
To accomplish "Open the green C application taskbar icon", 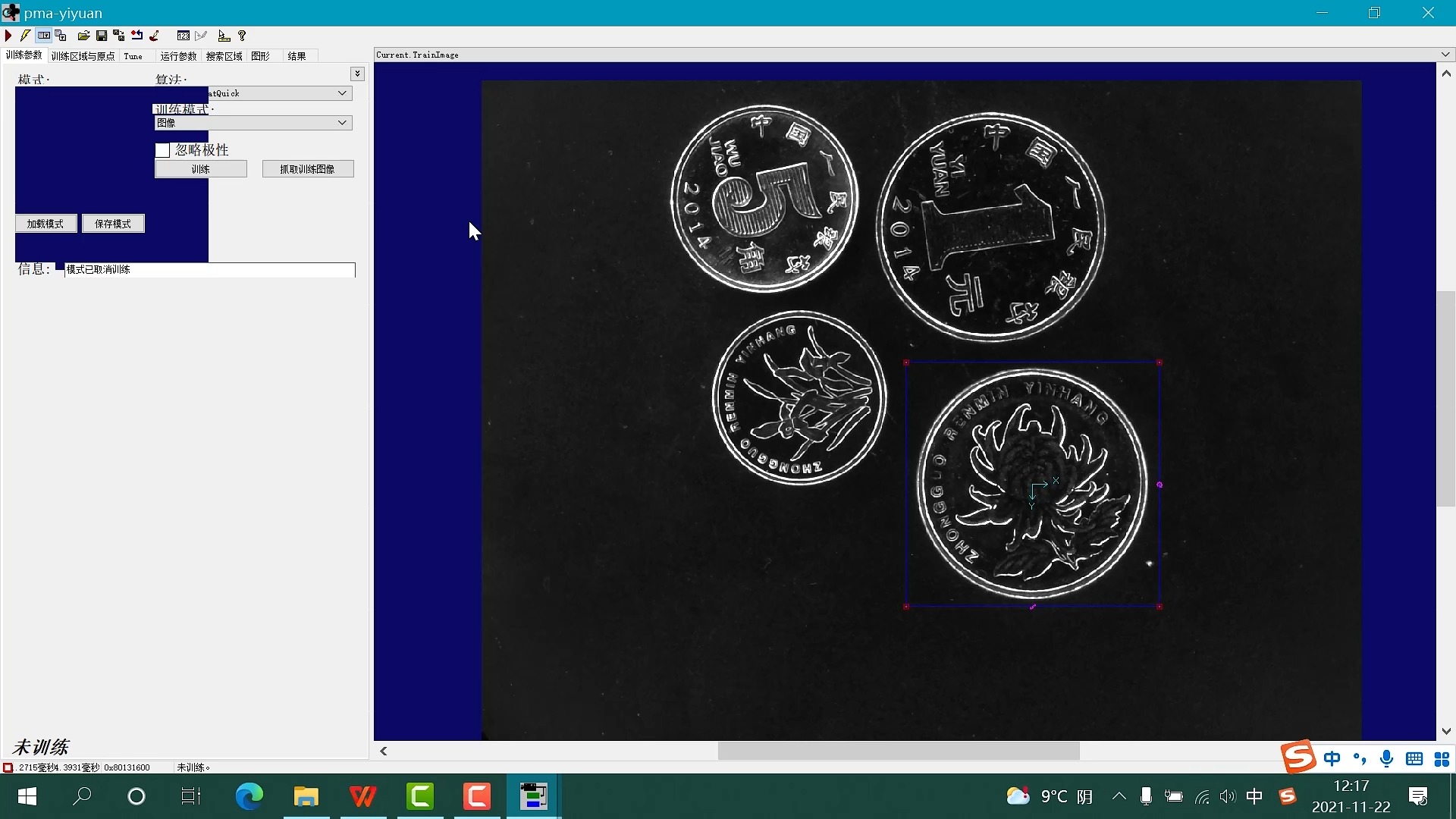I will point(420,796).
